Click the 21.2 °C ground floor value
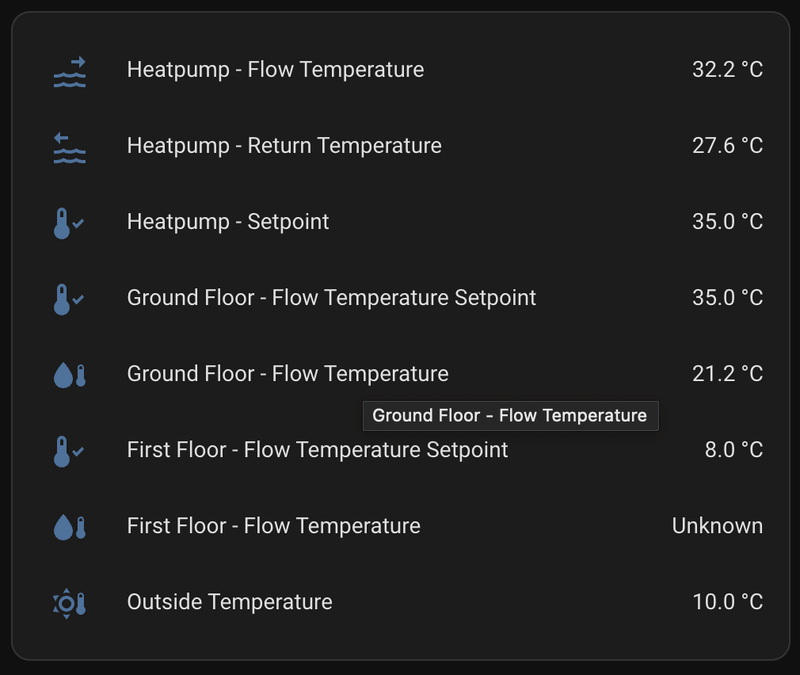 pos(727,374)
